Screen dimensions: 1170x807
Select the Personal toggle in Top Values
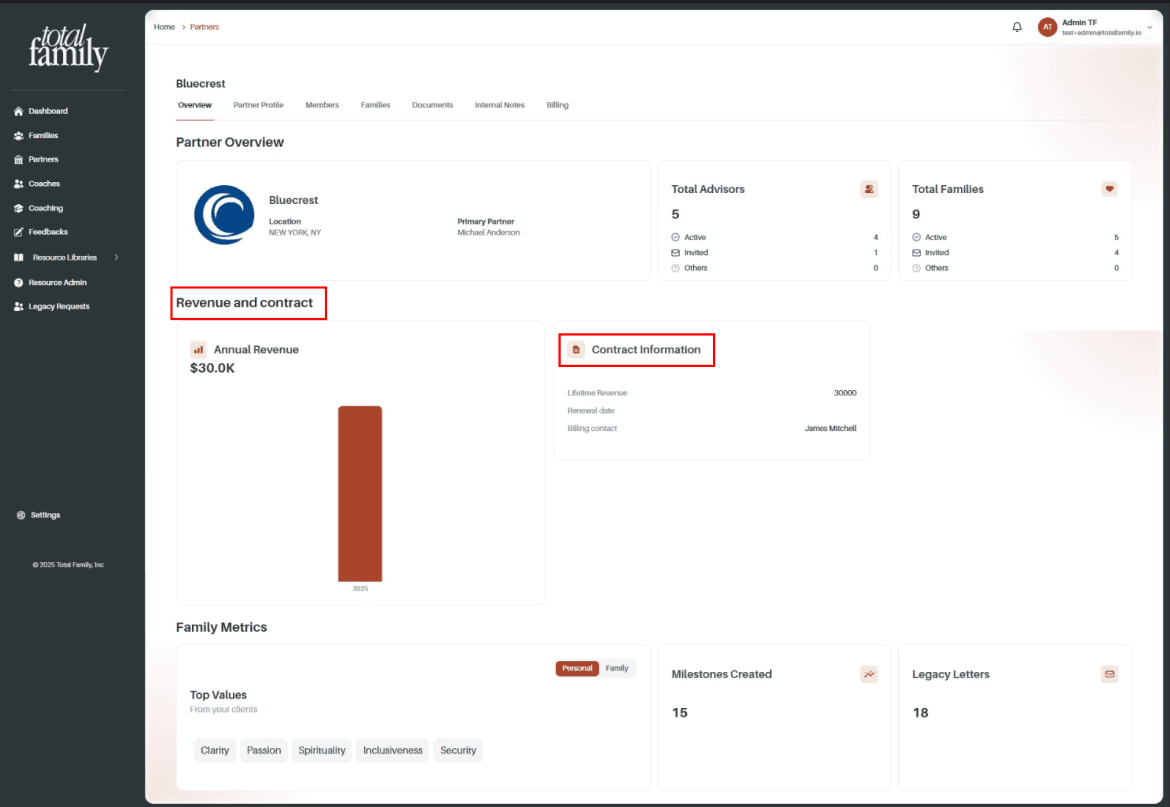(577, 668)
